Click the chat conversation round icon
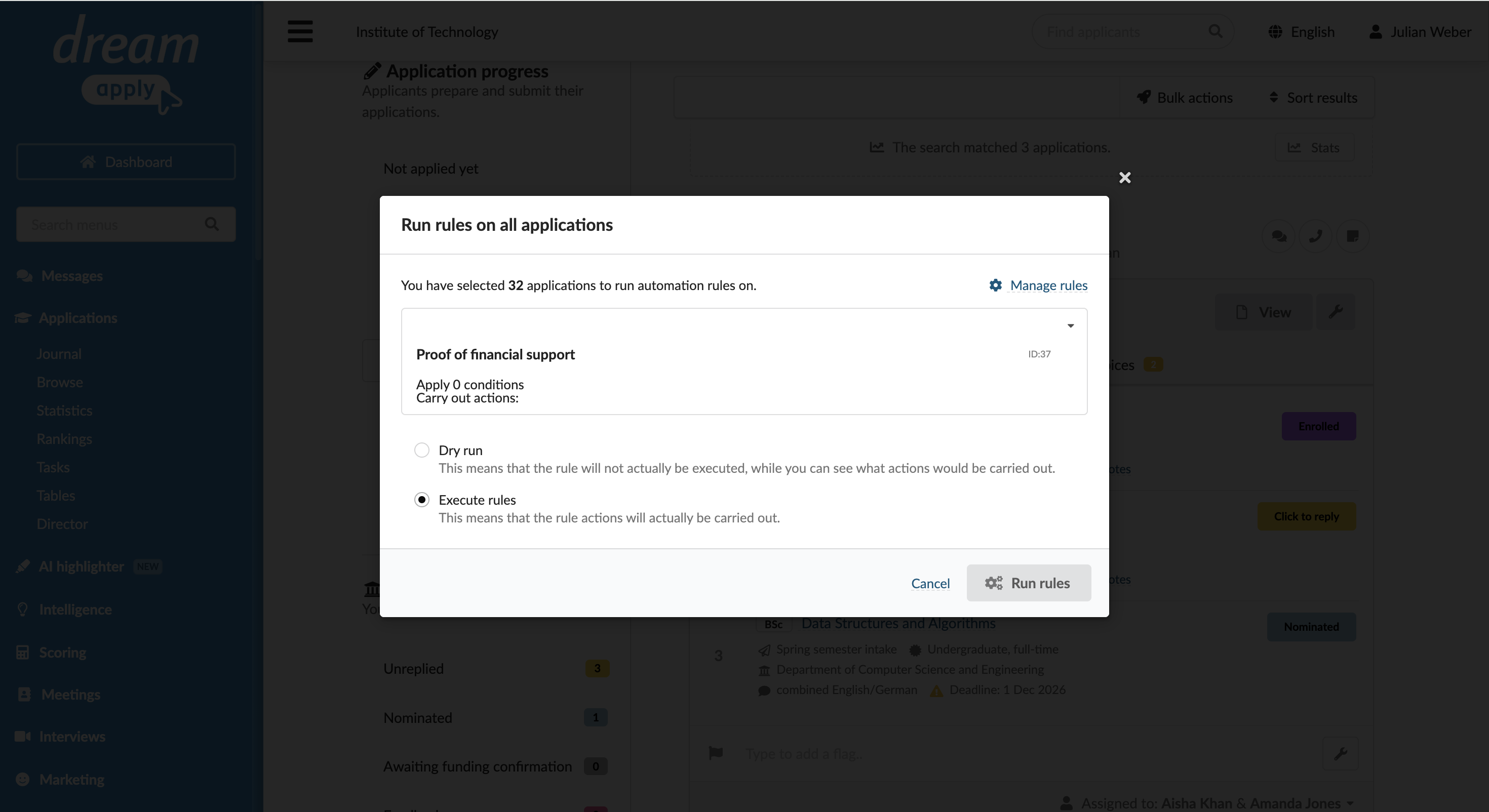 pos(1279,236)
